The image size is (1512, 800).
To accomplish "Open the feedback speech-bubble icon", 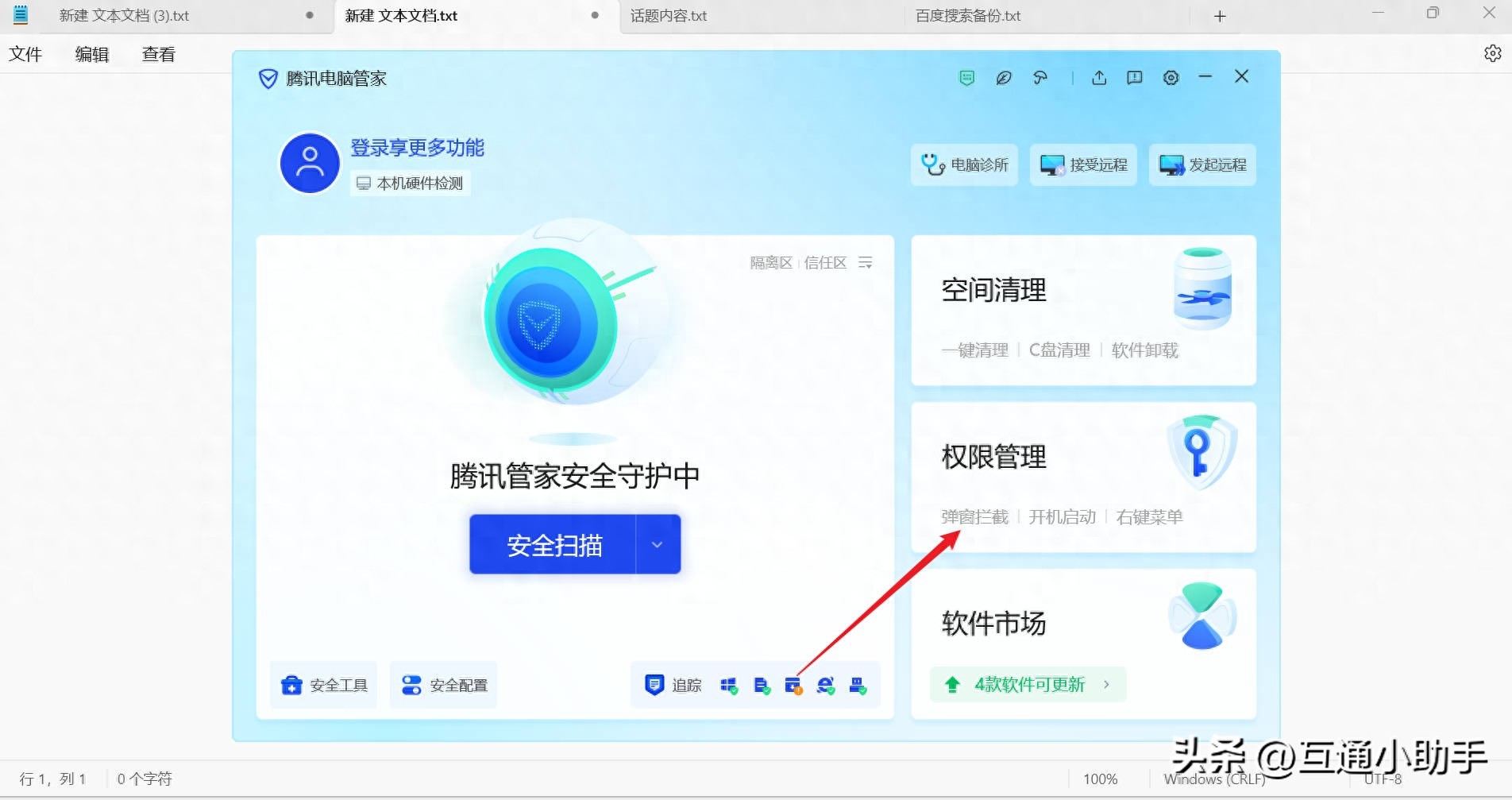I will pyautogui.click(x=1134, y=77).
